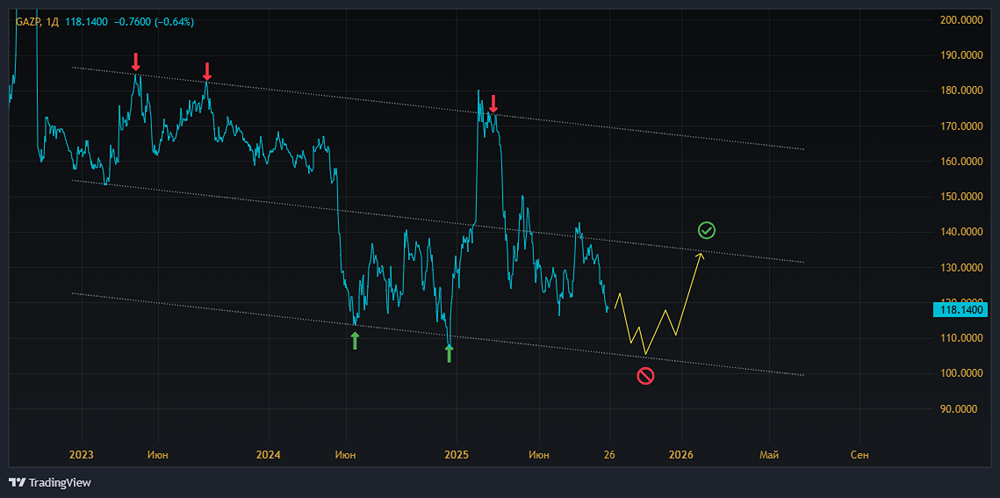Click the 118.1400 last price in legend
Screen dimensions: 1000x498
point(86,22)
